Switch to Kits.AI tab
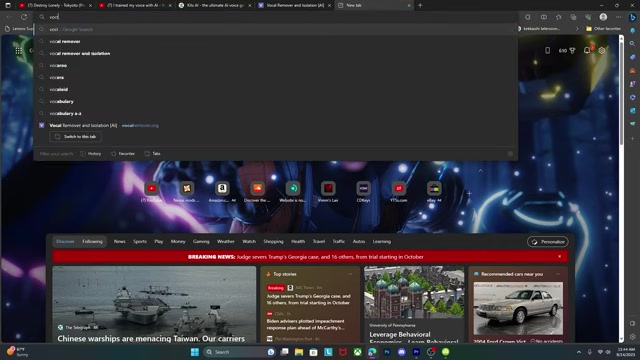This screenshot has height=360, width=640. [x=215, y=5]
